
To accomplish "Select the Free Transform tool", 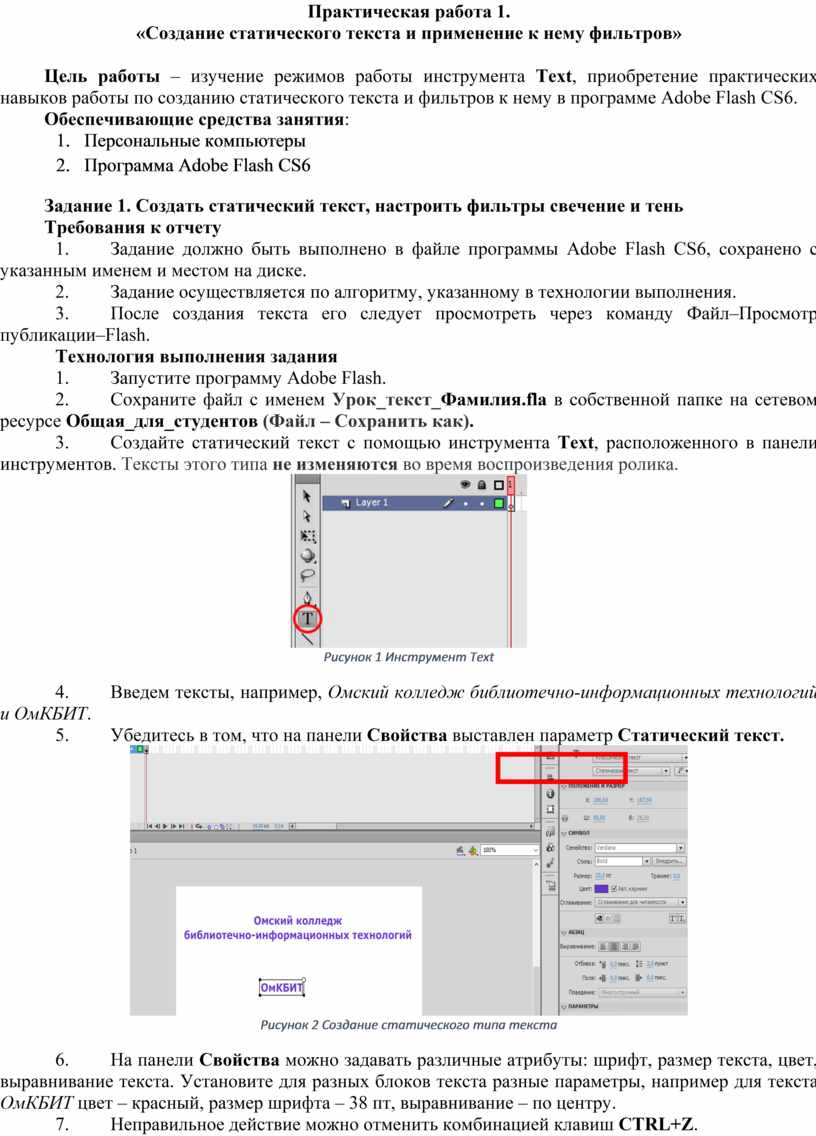I will pos(308,536).
